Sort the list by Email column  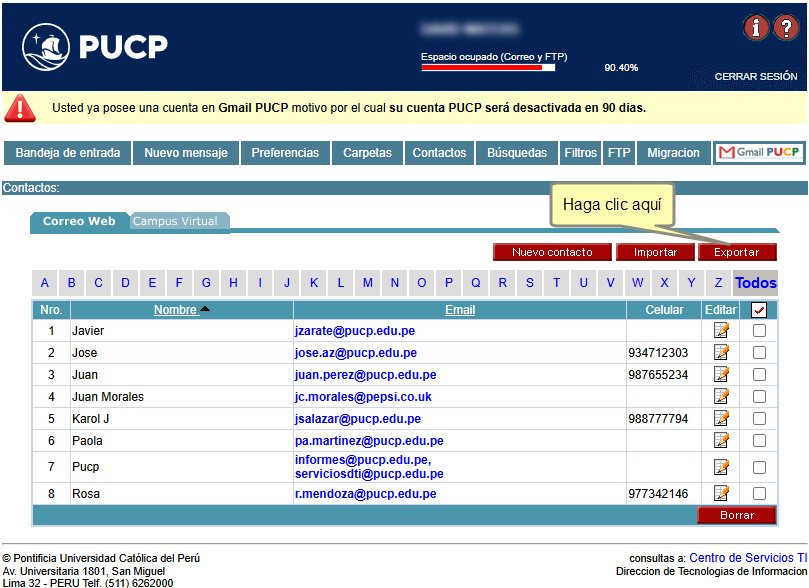tap(460, 310)
